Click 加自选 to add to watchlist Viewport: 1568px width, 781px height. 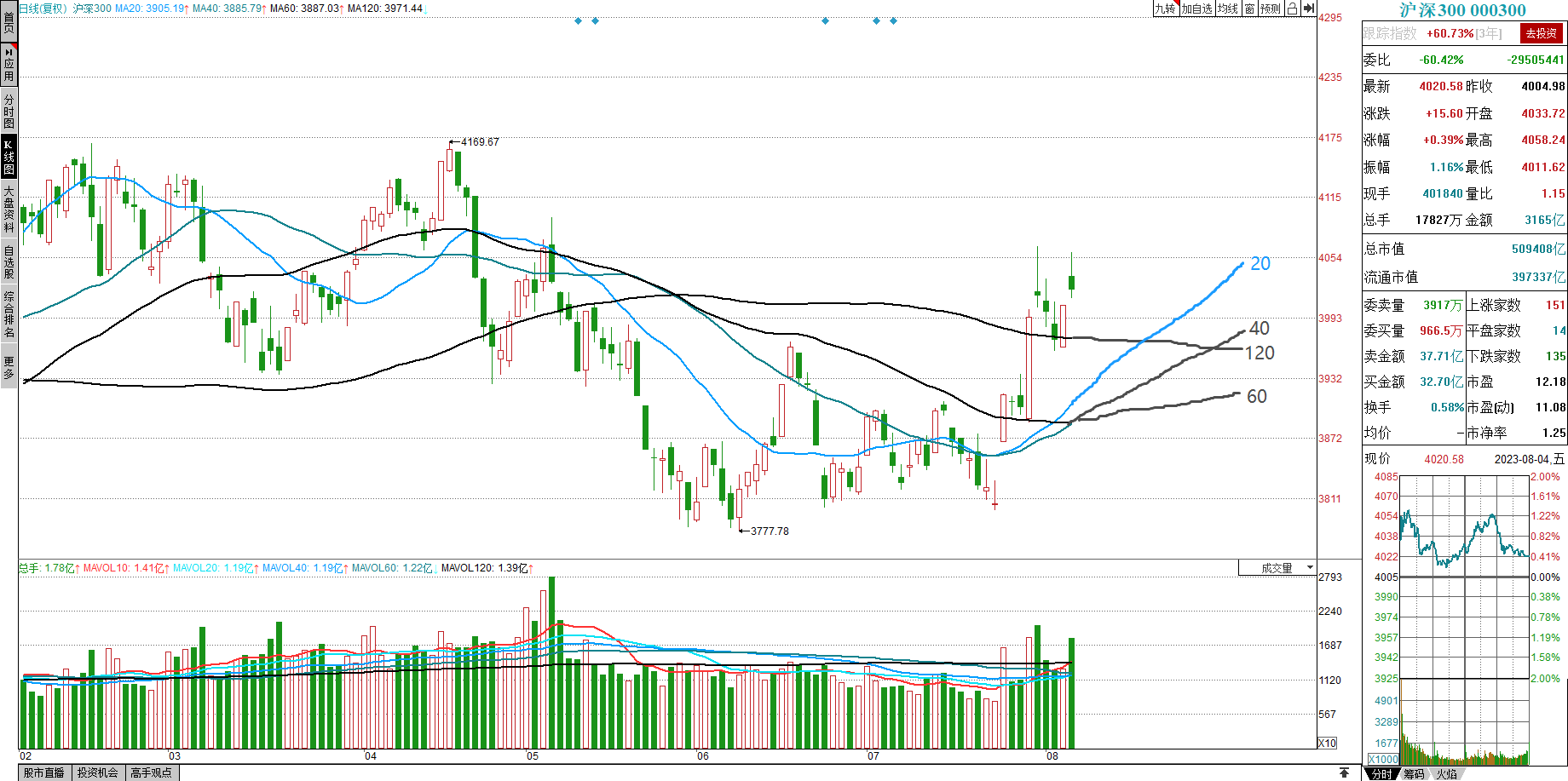pyautogui.click(x=1196, y=9)
